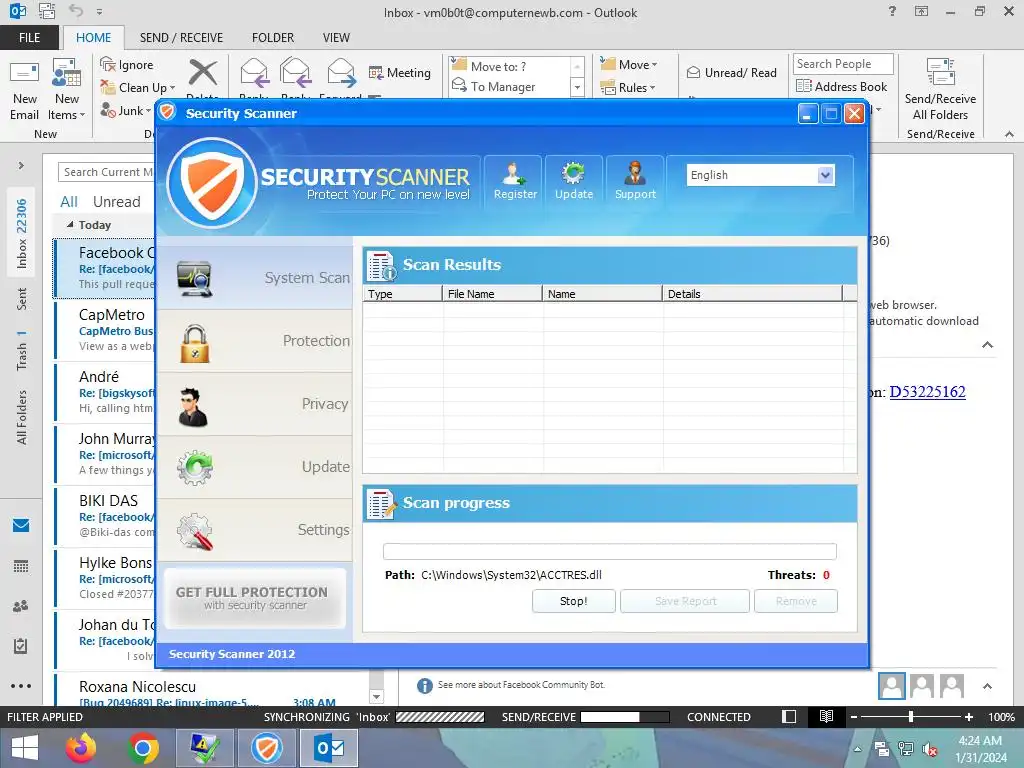The height and width of the screenshot is (768, 1024).
Task: Open the Protection section
Action: pyautogui.click(x=255, y=341)
